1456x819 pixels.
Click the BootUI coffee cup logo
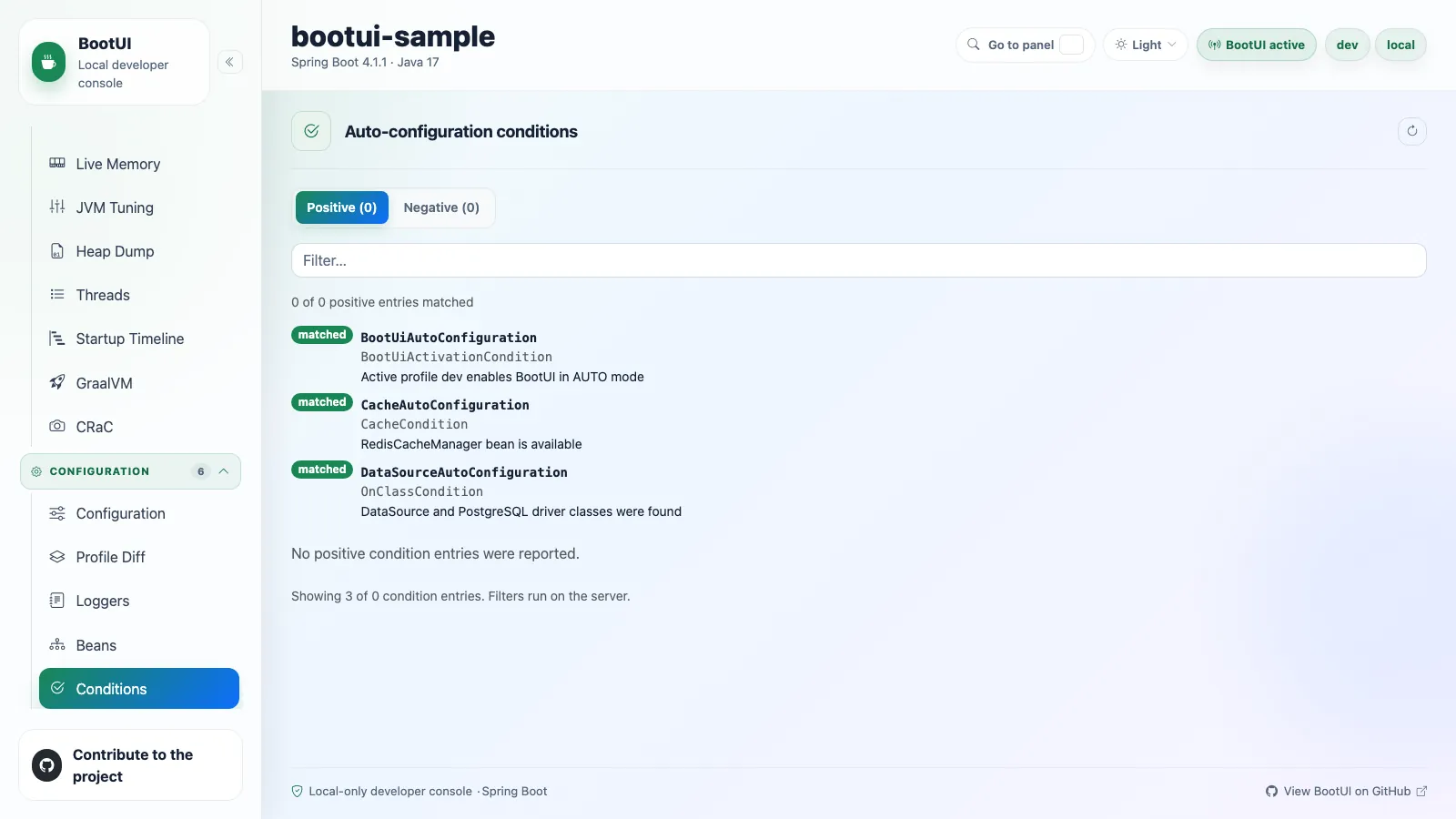click(x=48, y=63)
